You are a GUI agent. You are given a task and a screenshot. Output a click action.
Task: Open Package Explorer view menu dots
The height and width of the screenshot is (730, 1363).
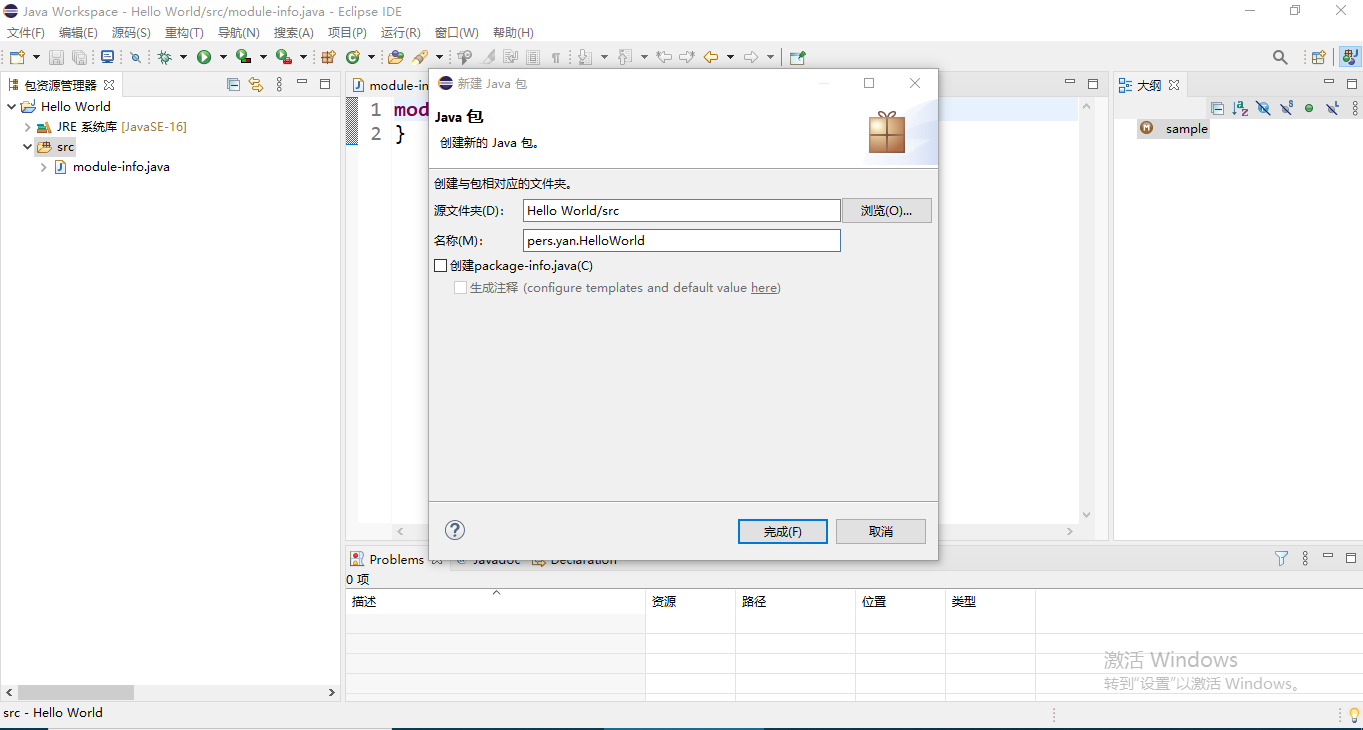point(279,85)
